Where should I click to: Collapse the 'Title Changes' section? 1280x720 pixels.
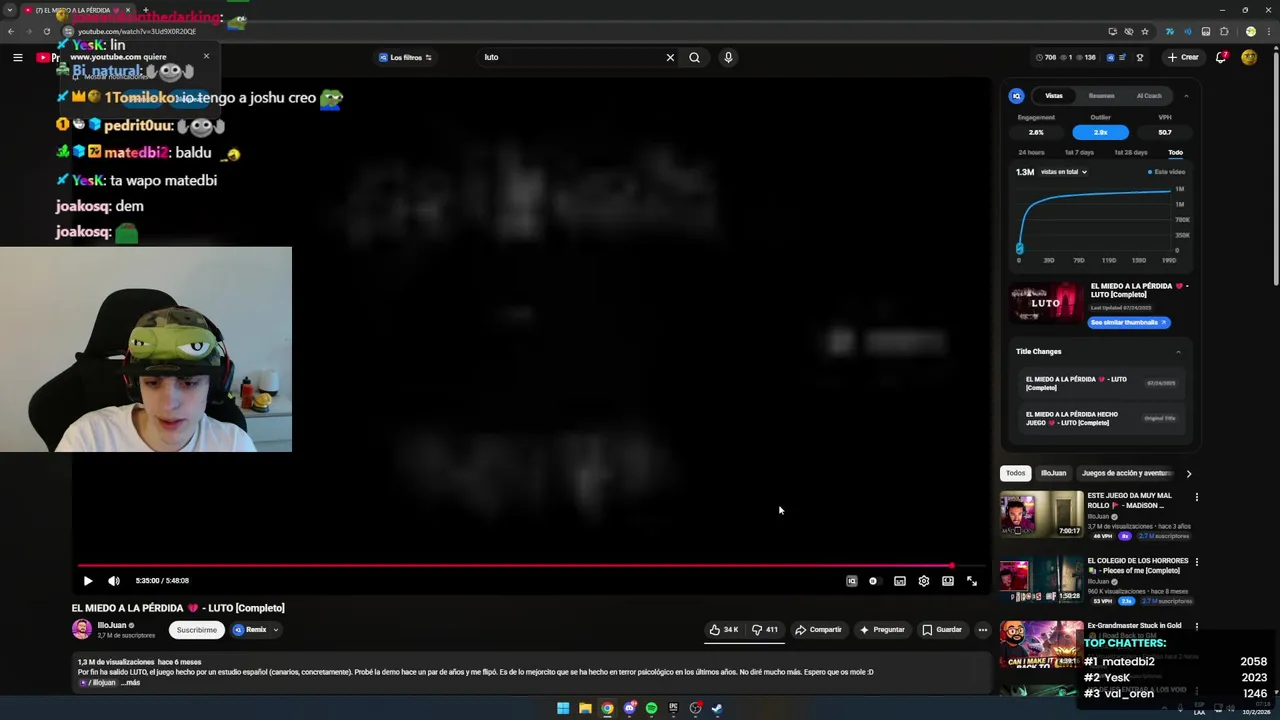click(1178, 352)
